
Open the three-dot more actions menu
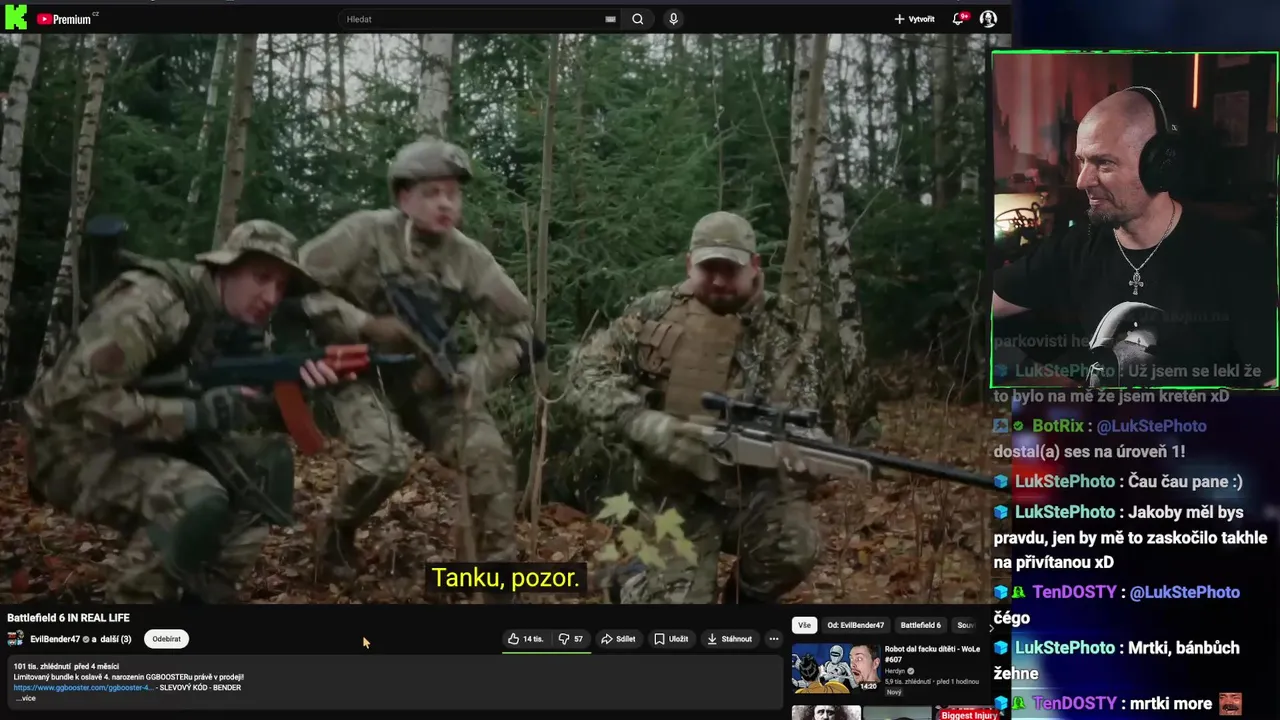coord(773,639)
